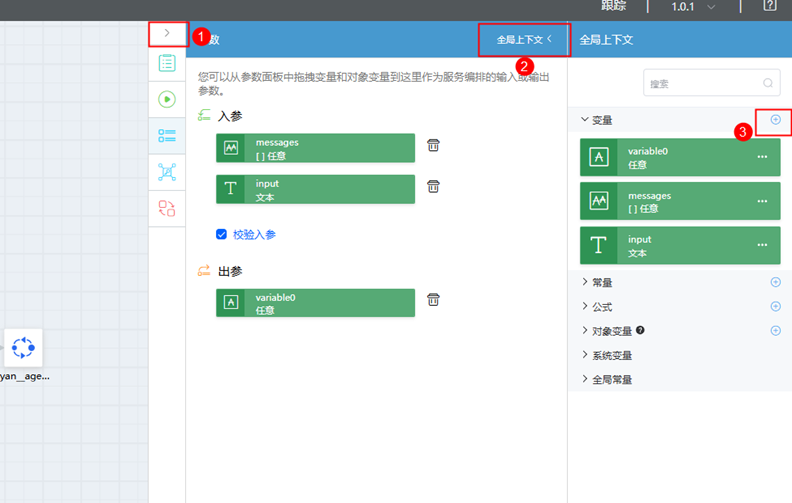The width and height of the screenshot is (792, 503).
Task: Add a new variable with plus icon
Action: coord(775,120)
